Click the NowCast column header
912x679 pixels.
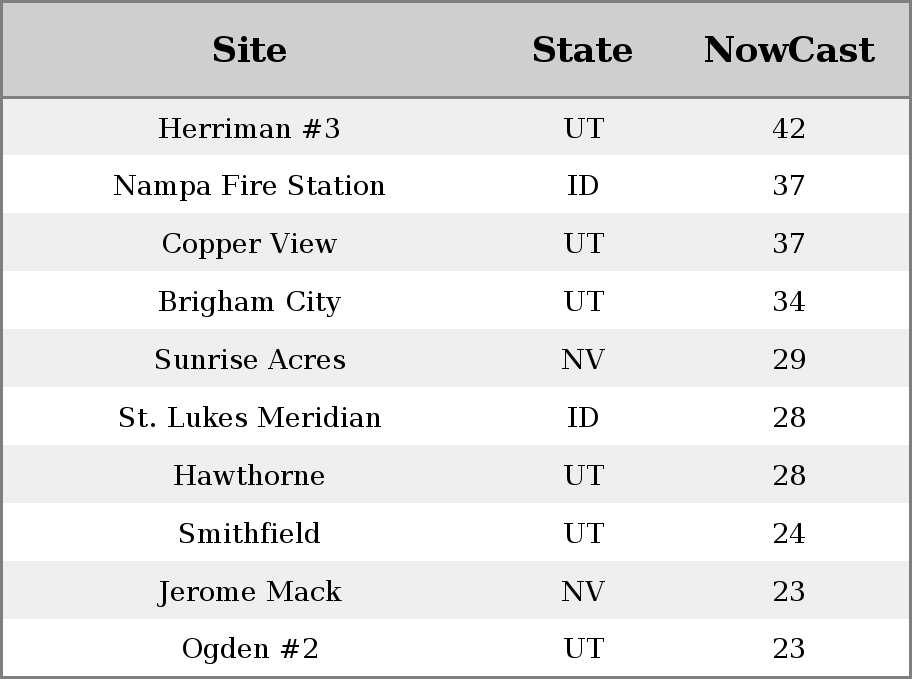(789, 50)
